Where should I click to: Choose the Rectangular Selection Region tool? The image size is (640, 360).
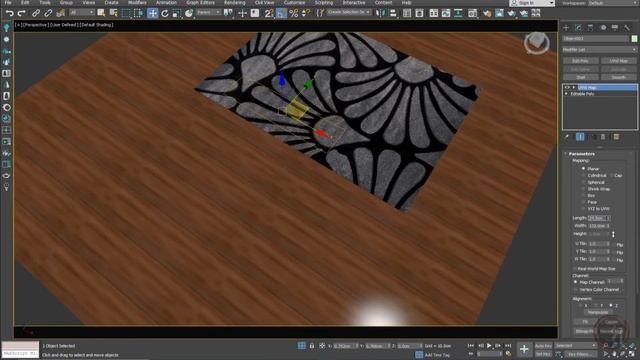tap(126, 13)
